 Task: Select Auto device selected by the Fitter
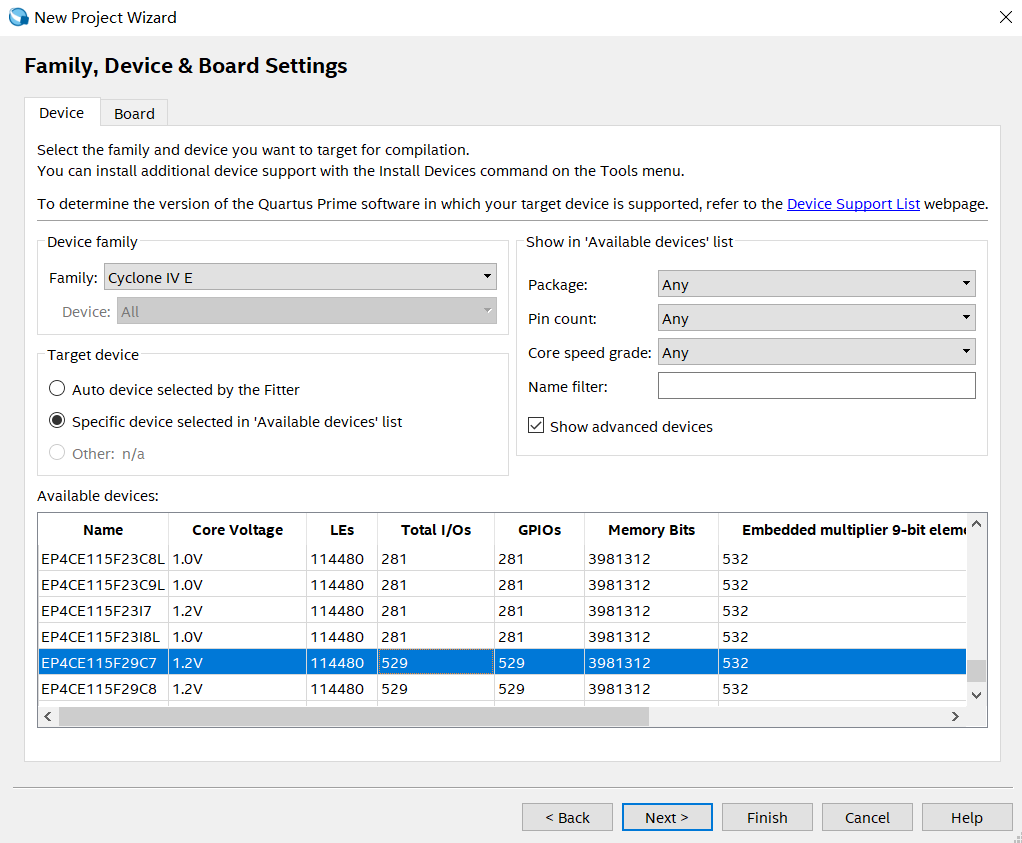pyautogui.click(x=57, y=389)
